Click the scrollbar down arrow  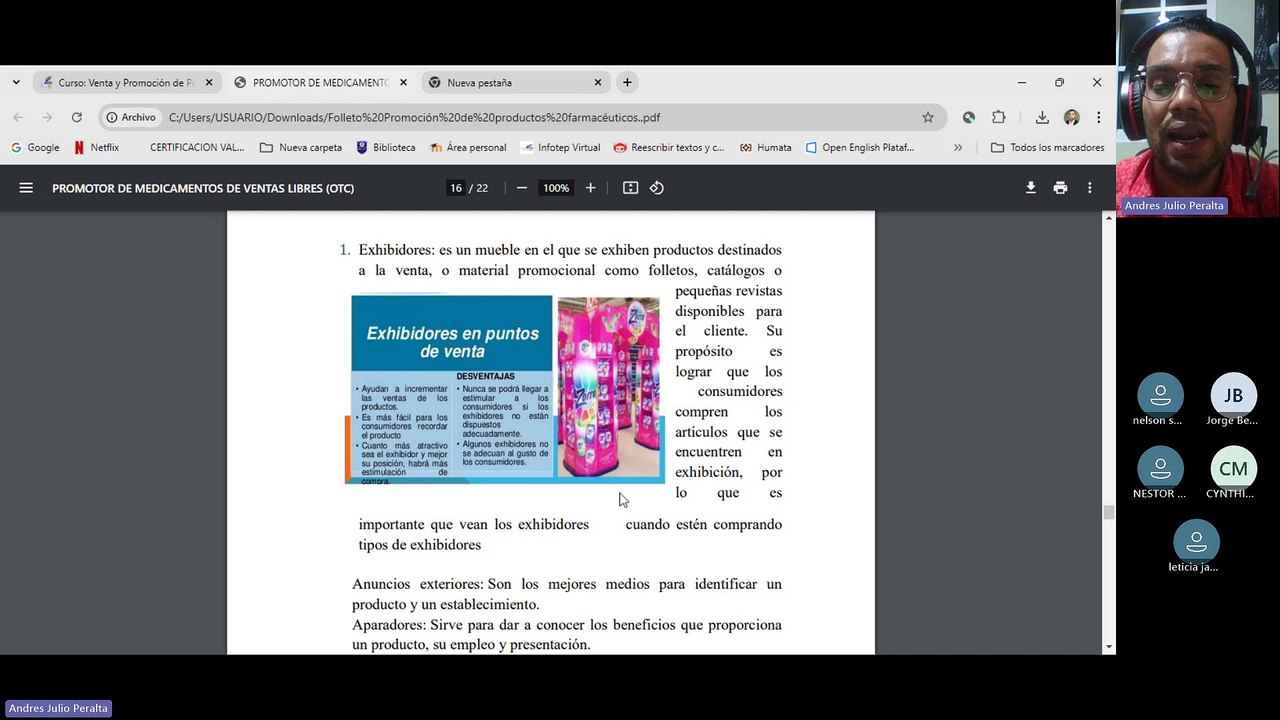(1108, 647)
